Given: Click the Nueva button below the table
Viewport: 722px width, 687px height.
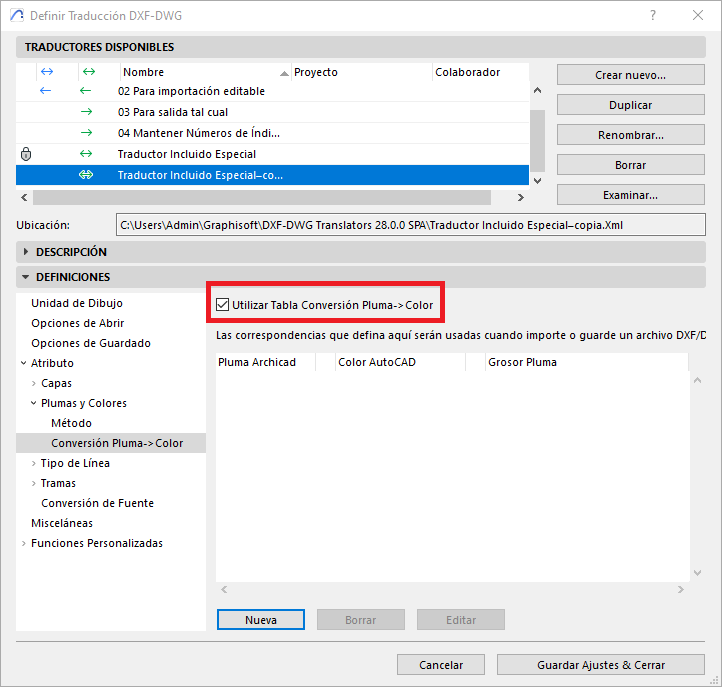Looking at the screenshot, I should [x=261, y=620].
